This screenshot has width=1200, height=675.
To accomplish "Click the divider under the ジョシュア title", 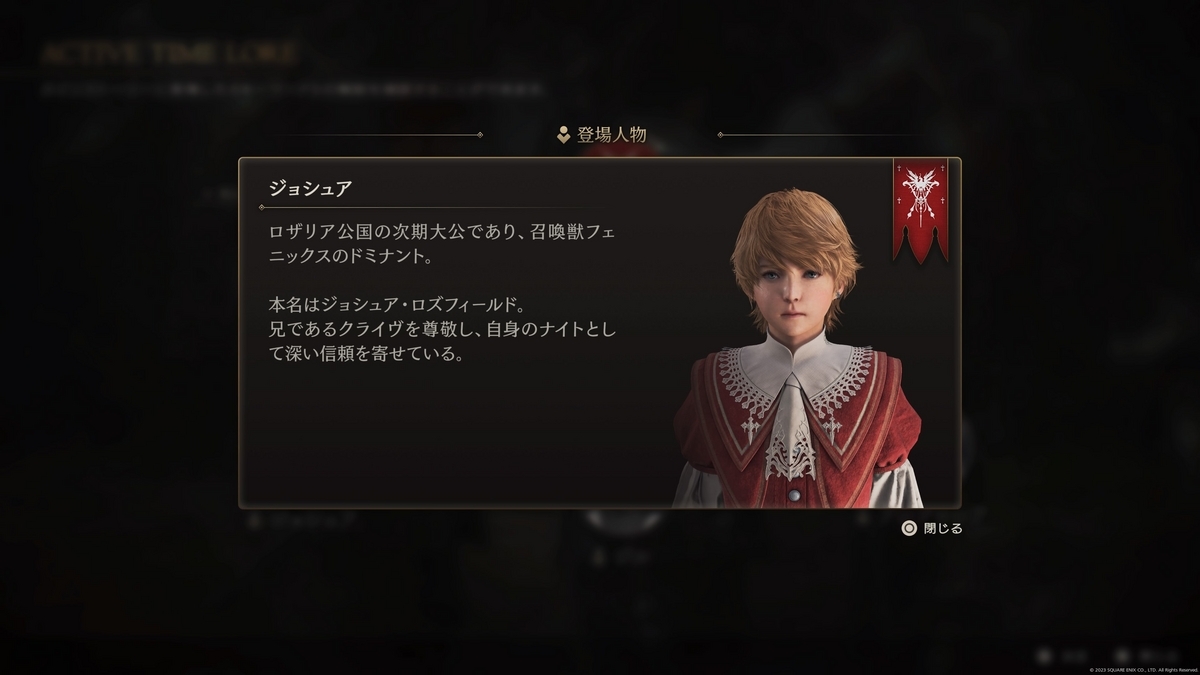I will click(x=430, y=207).
